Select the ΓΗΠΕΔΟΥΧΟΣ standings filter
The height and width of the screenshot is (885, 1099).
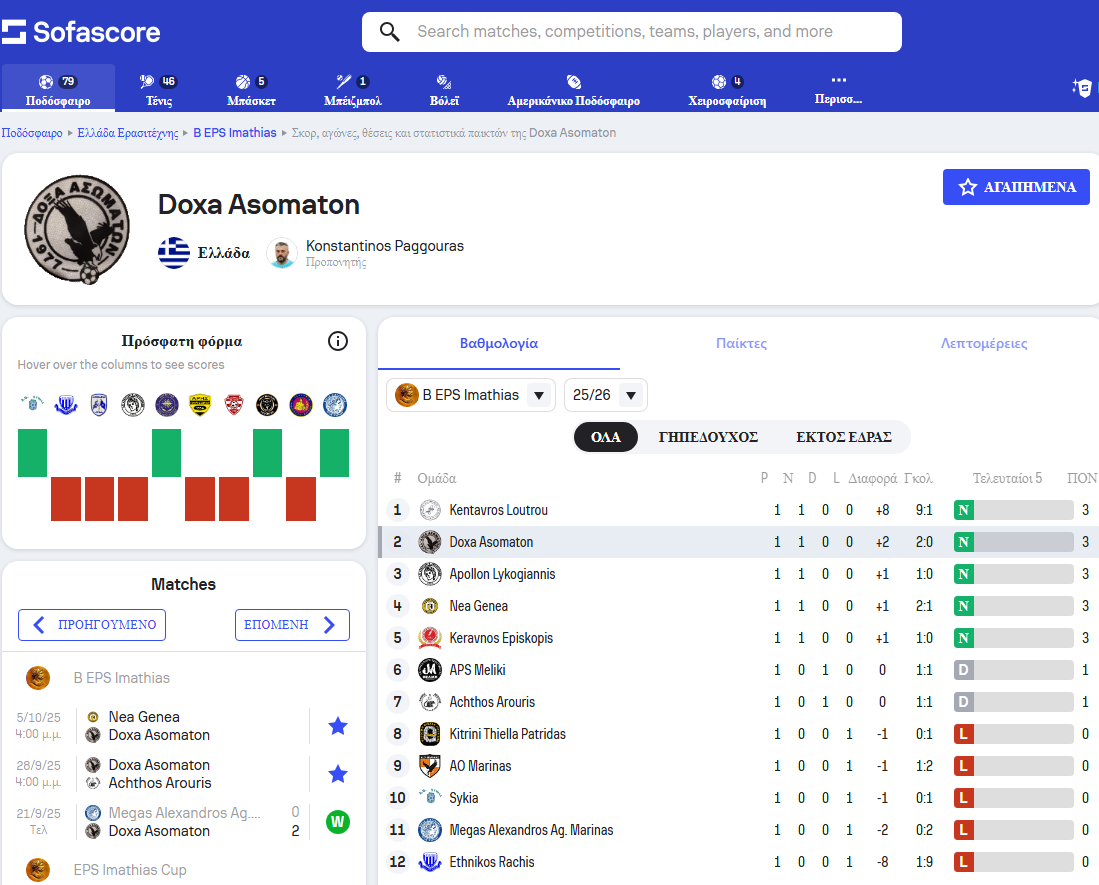pyautogui.click(x=708, y=437)
